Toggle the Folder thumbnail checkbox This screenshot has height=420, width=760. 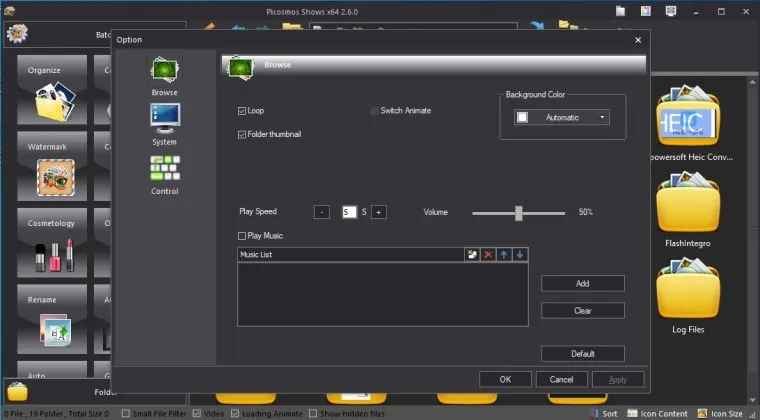tap(242, 135)
